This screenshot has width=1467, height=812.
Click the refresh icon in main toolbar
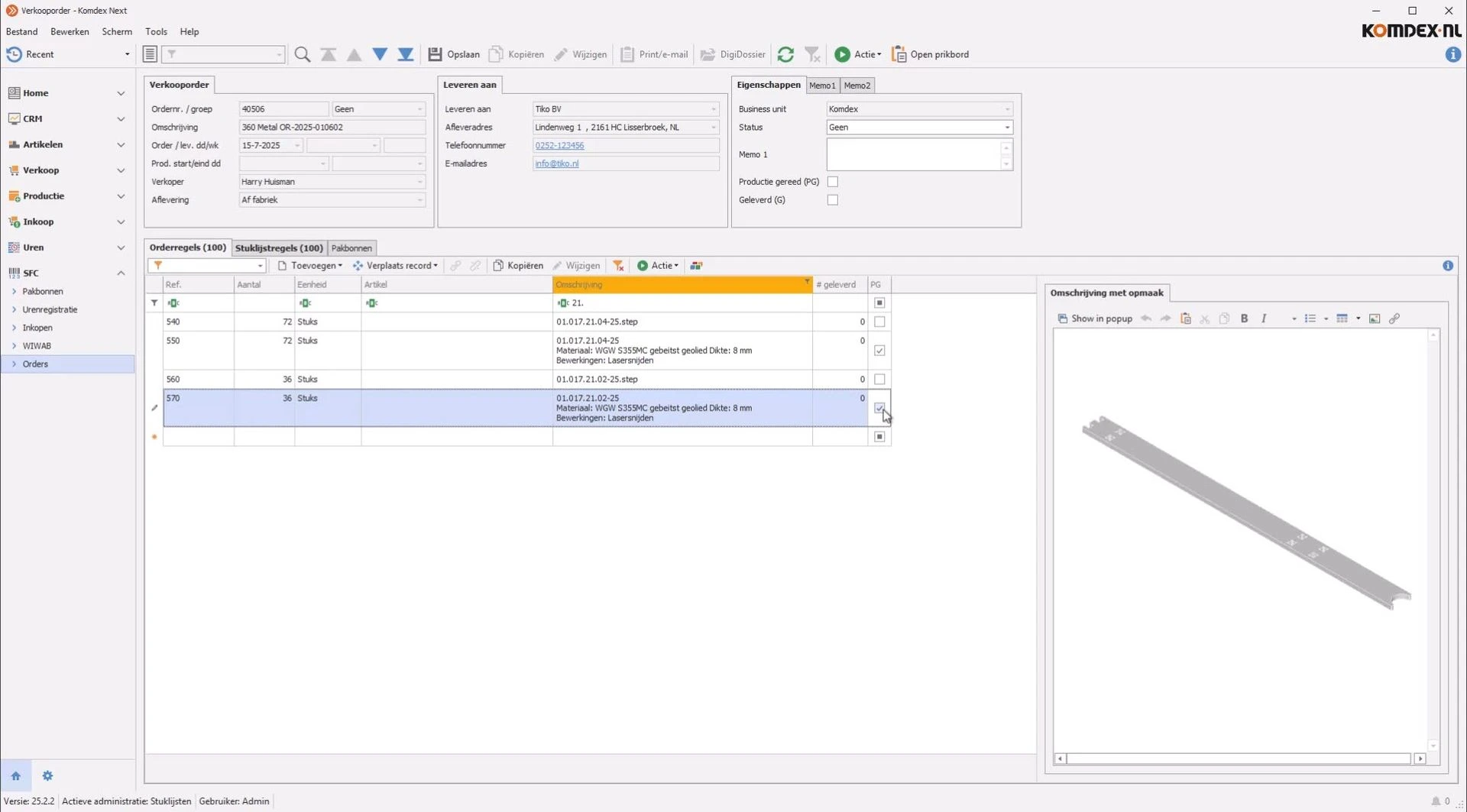pos(785,54)
